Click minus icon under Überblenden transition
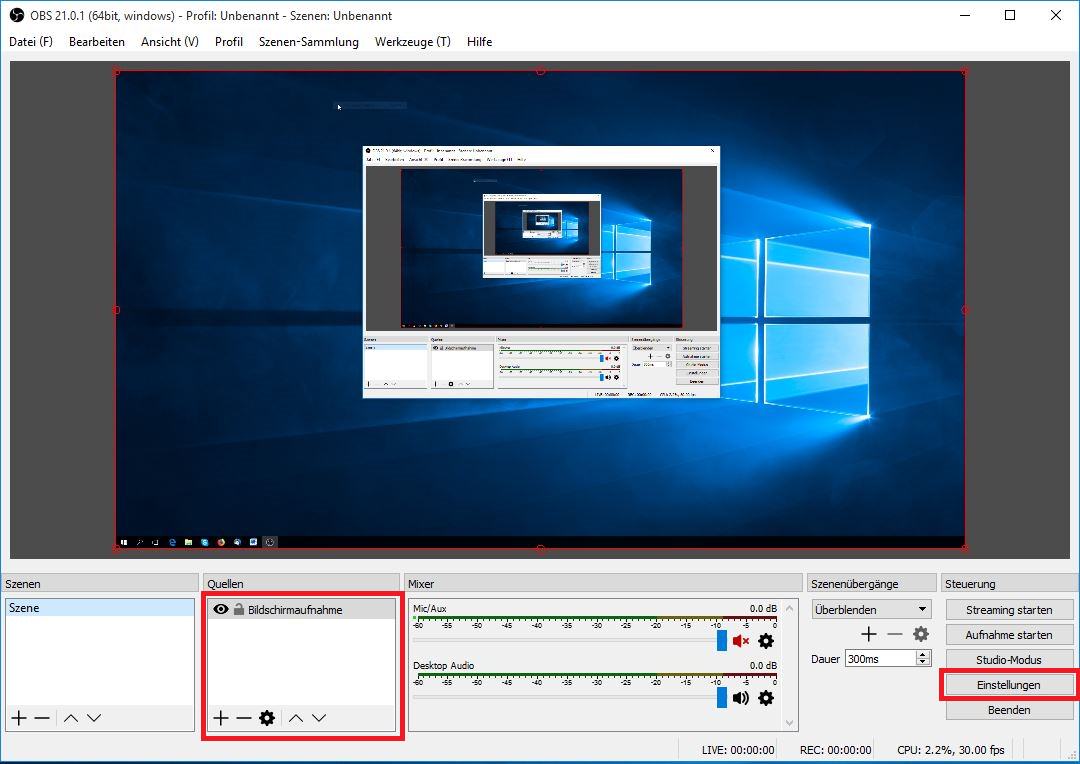 [x=894, y=634]
